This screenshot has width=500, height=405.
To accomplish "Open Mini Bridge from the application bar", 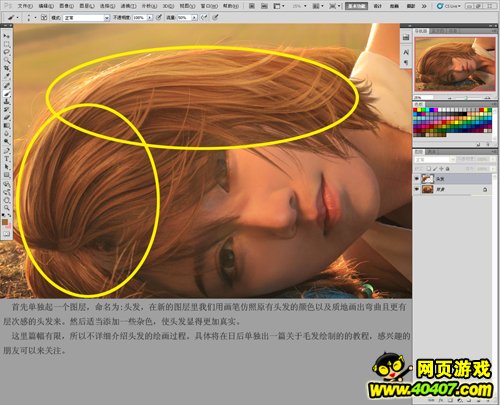I will [x=264, y=6].
